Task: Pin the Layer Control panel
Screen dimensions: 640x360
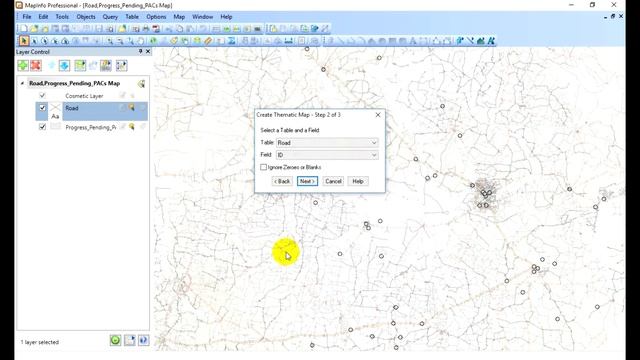Action: (140, 51)
